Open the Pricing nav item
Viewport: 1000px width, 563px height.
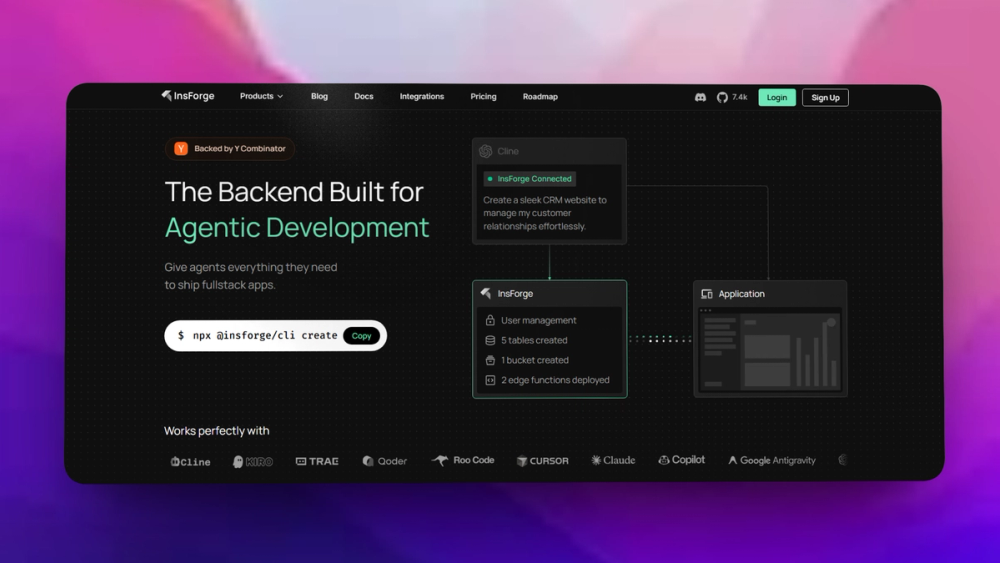pyautogui.click(x=483, y=96)
